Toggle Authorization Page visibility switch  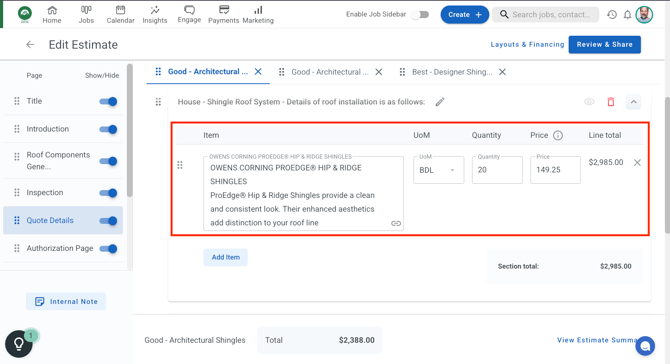click(108, 248)
